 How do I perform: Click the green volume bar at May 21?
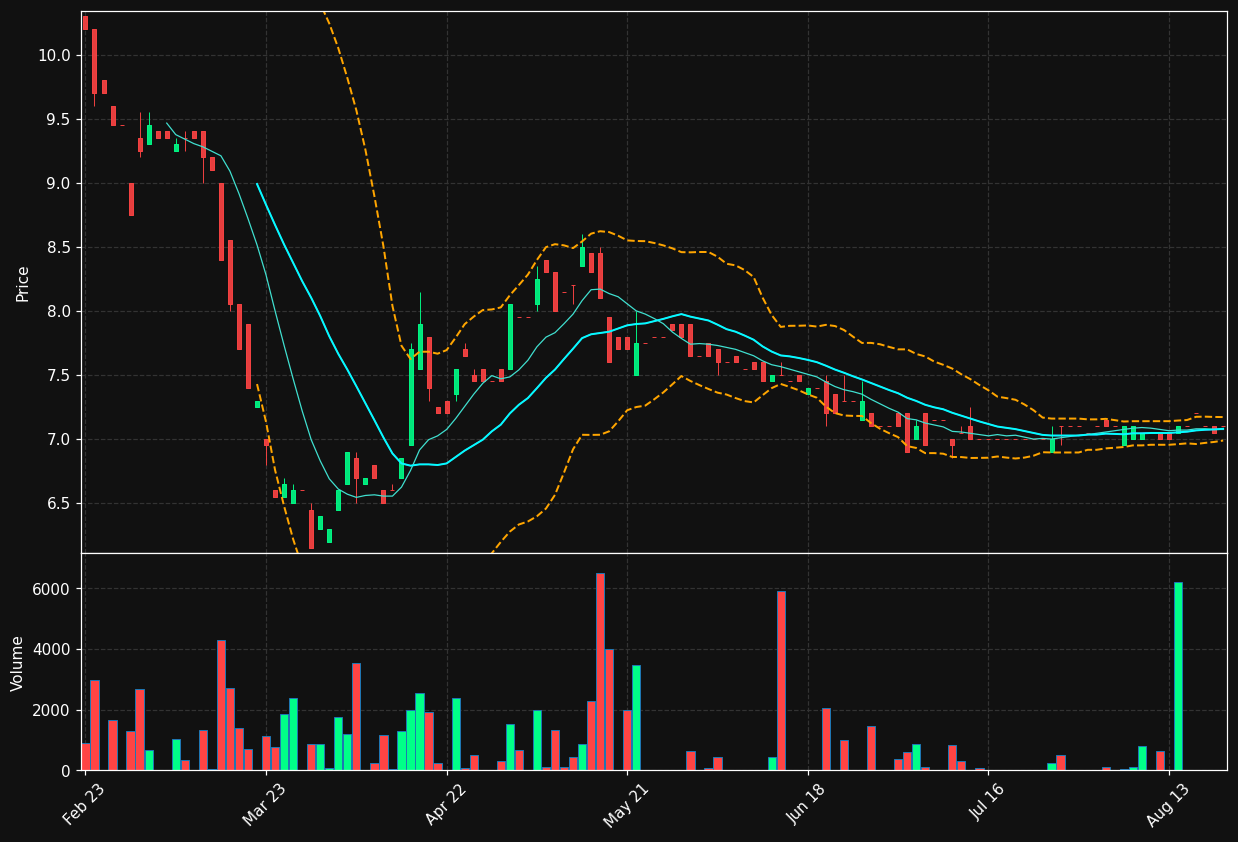point(636,718)
